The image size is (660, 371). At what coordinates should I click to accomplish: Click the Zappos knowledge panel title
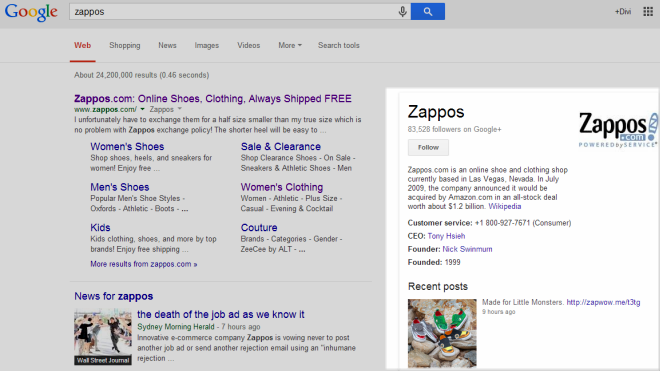(436, 112)
